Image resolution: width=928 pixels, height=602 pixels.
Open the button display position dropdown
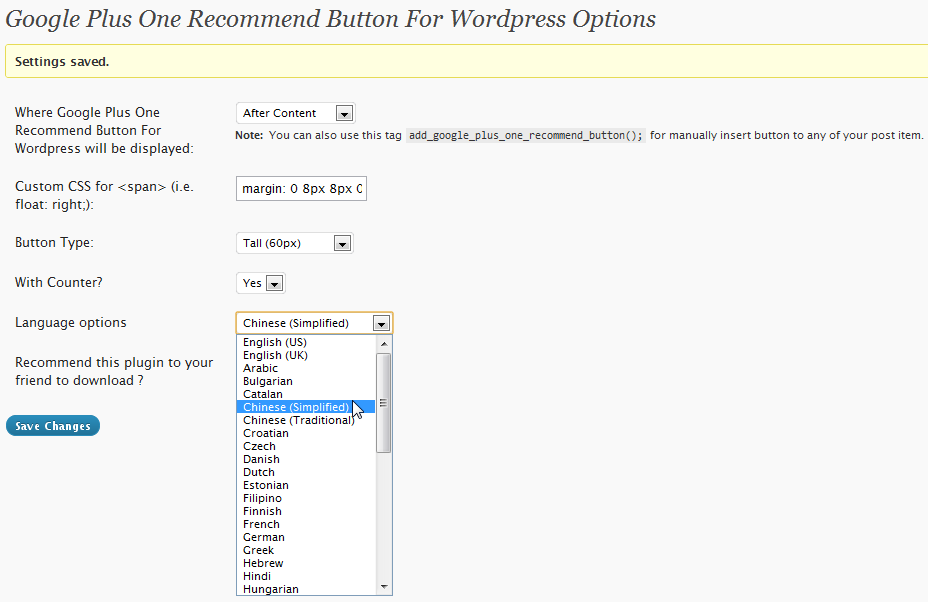tap(295, 113)
